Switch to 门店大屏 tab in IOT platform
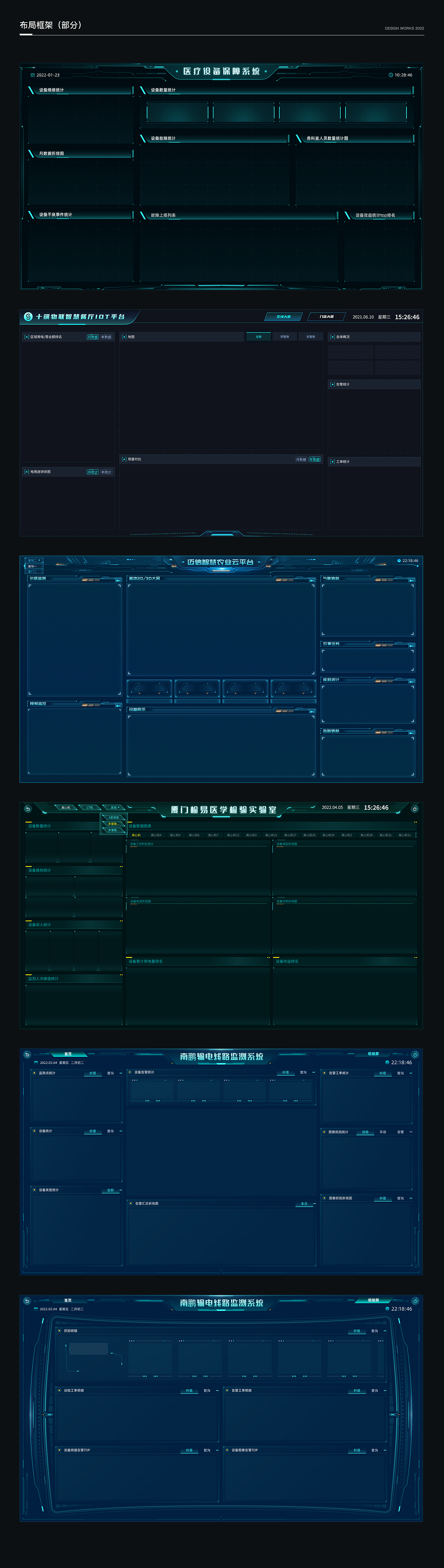 point(327,316)
